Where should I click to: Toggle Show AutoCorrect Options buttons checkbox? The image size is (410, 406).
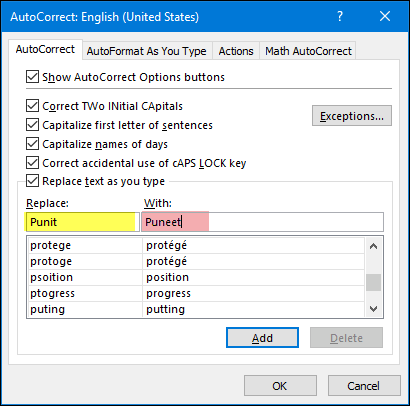click(32, 77)
